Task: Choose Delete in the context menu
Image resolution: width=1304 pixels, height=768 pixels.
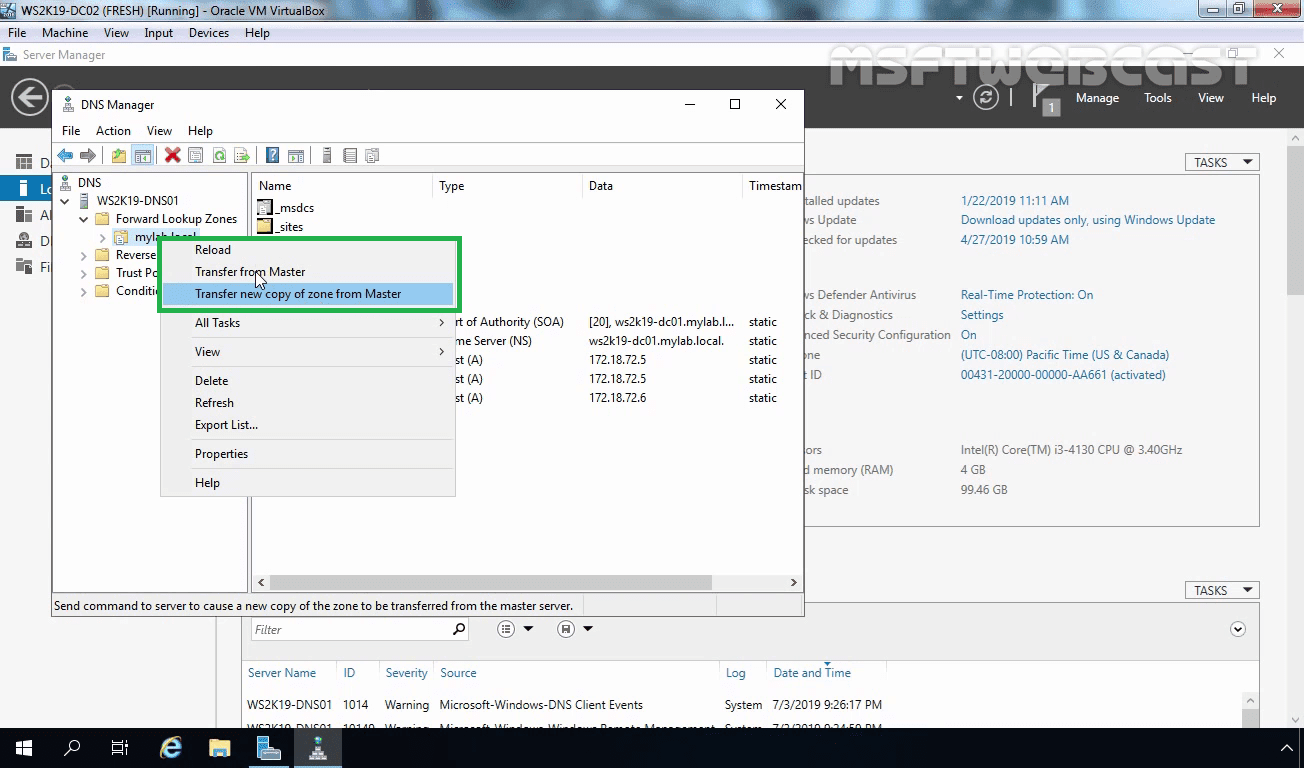Action: 307,381
